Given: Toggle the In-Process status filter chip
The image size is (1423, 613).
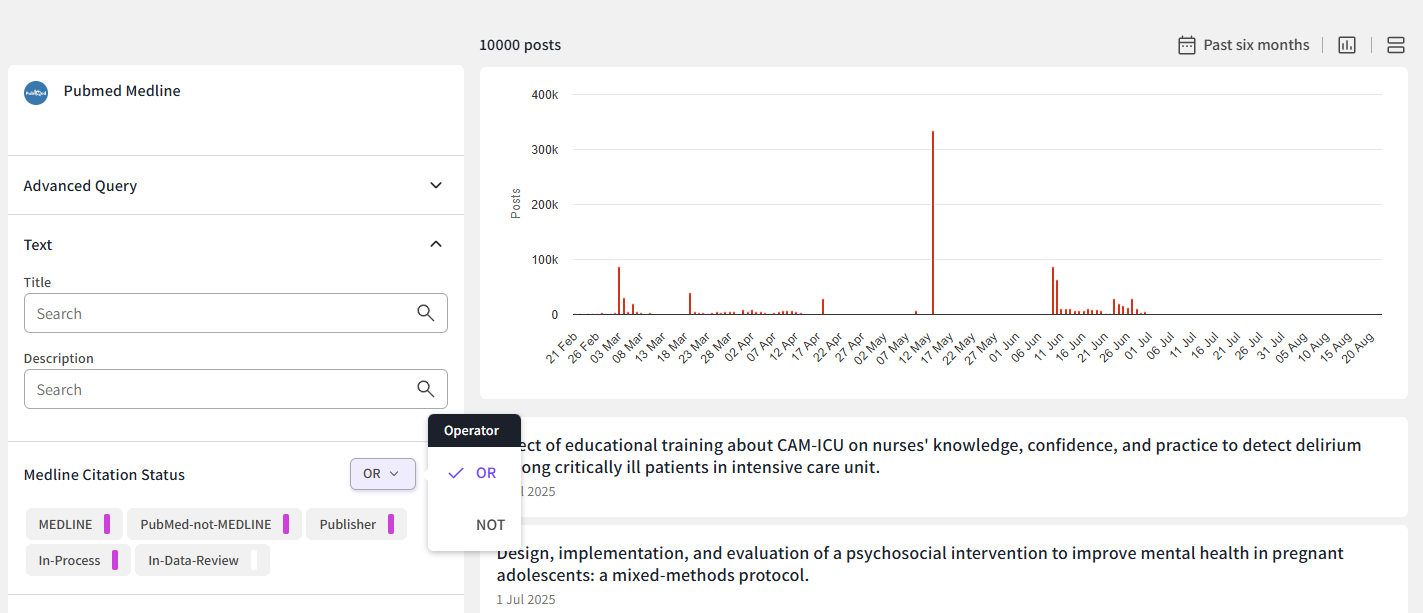Looking at the screenshot, I should [x=78, y=560].
